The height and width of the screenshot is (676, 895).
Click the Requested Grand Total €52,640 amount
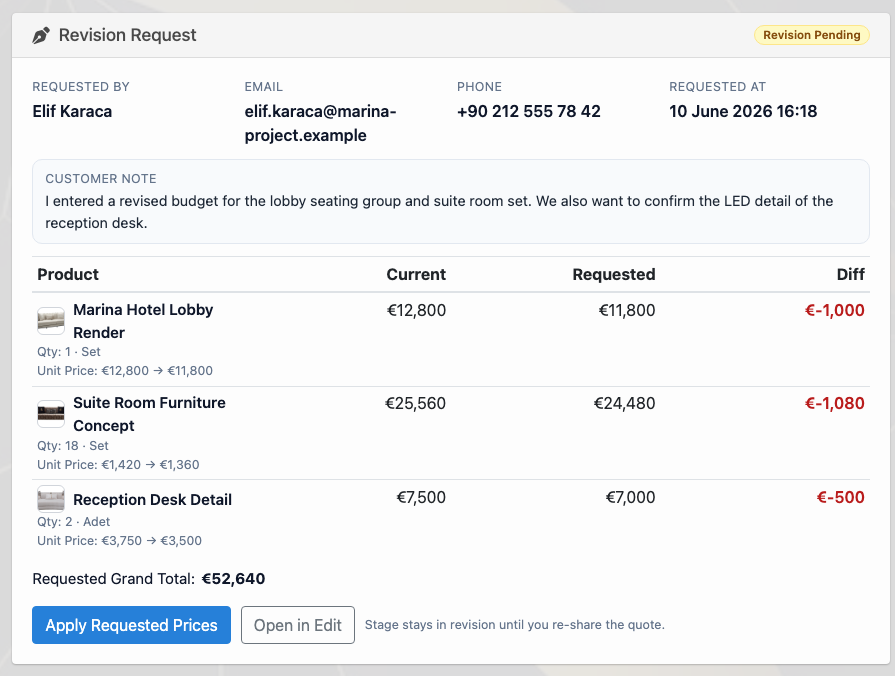tap(233, 578)
